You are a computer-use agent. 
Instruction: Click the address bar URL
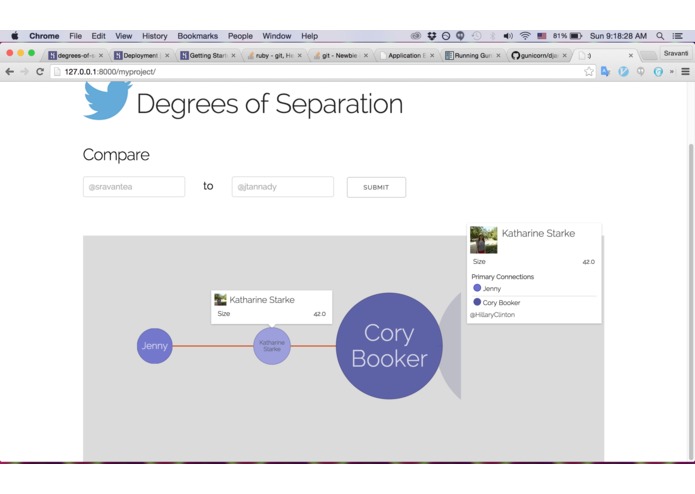(x=110, y=72)
